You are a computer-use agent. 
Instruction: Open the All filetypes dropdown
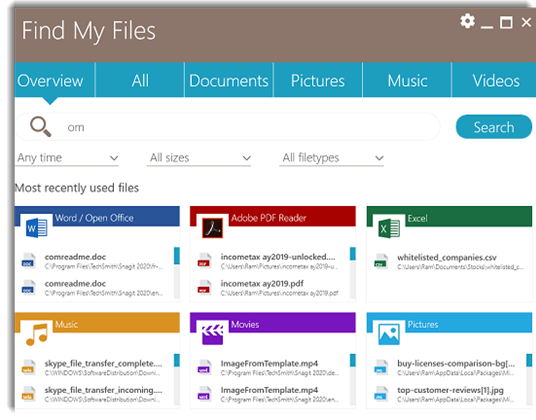pos(331,158)
